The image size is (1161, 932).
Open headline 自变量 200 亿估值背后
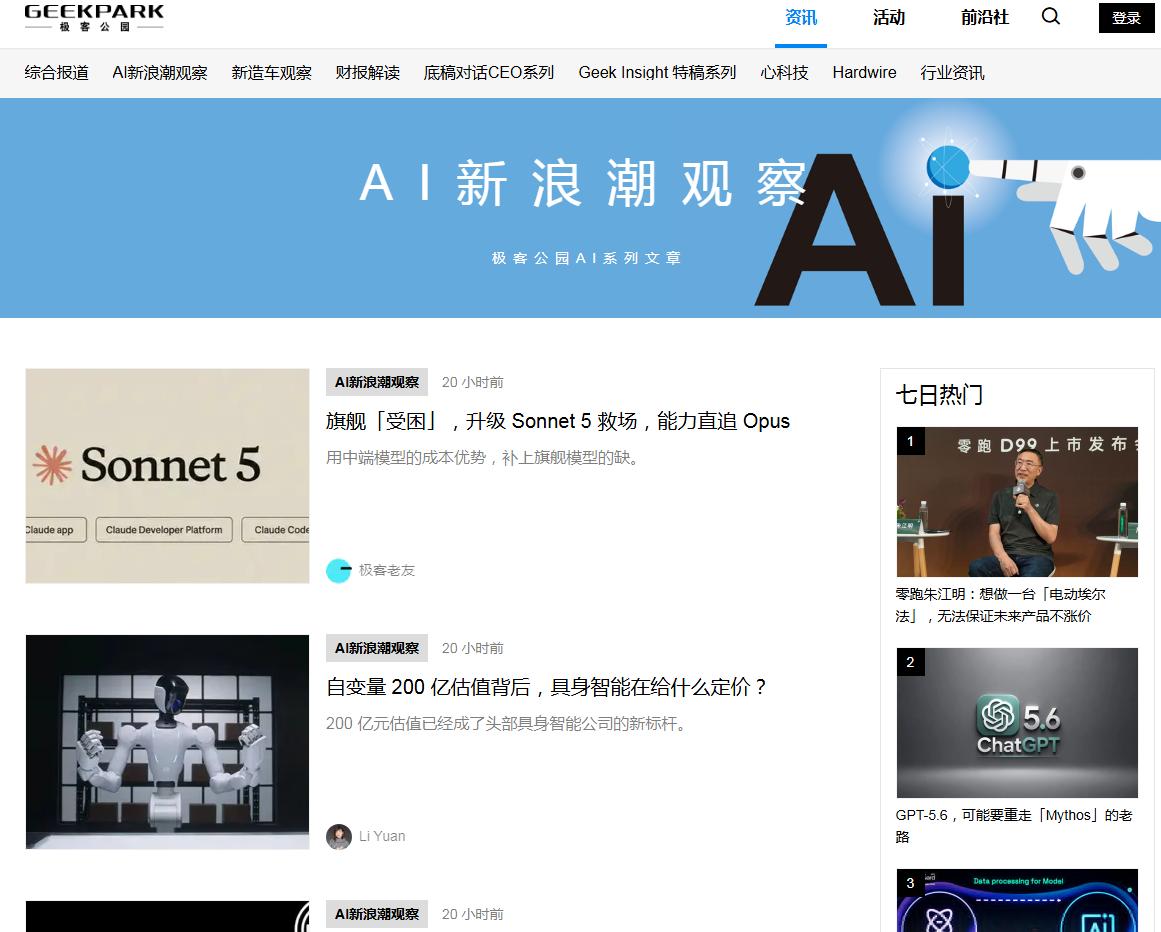(x=546, y=687)
